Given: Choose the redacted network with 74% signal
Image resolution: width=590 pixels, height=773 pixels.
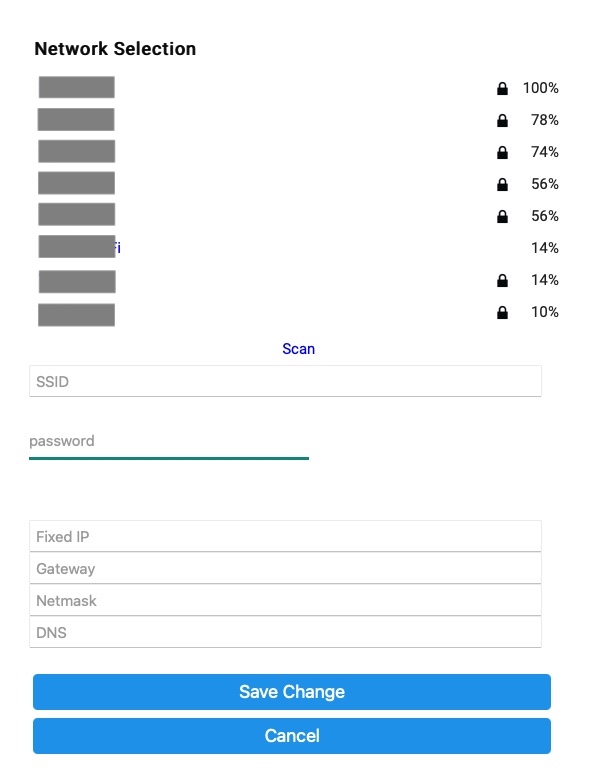Looking at the screenshot, I should (76, 151).
